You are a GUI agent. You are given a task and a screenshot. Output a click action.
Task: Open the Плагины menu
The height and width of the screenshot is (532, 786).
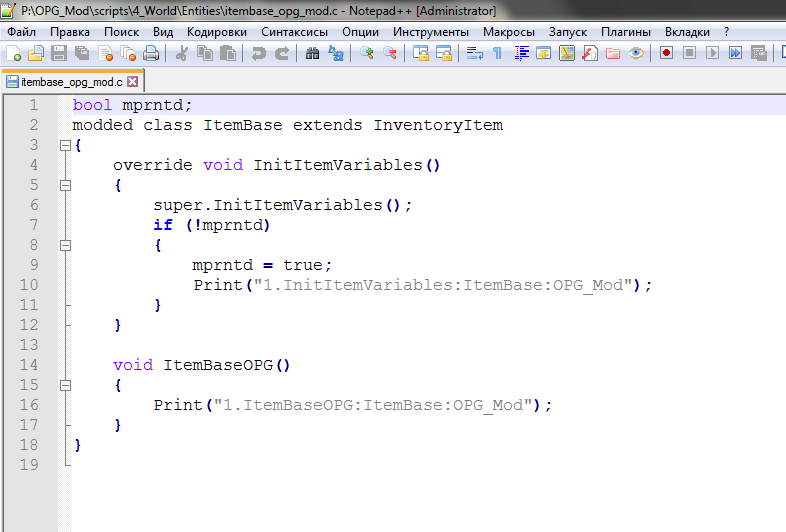click(626, 32)
